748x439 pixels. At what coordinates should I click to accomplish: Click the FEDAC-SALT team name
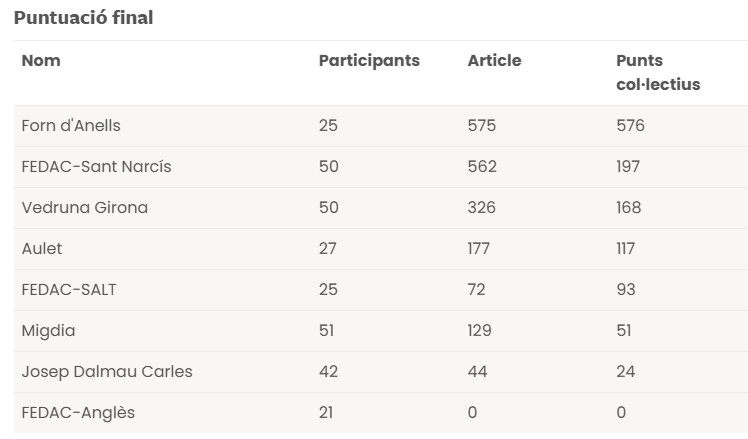69,290
